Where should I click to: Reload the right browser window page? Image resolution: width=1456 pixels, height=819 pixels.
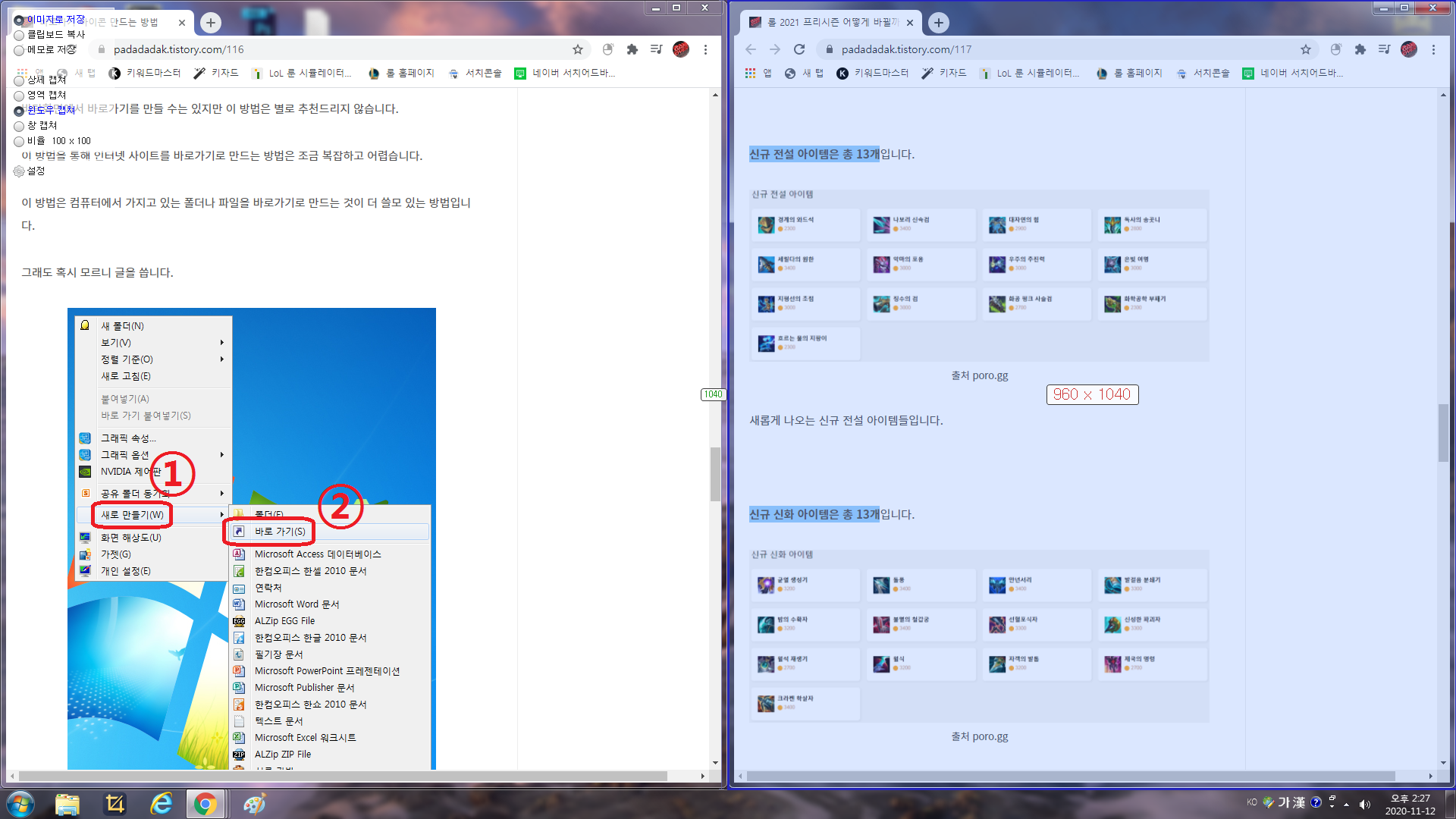(799, 49)
